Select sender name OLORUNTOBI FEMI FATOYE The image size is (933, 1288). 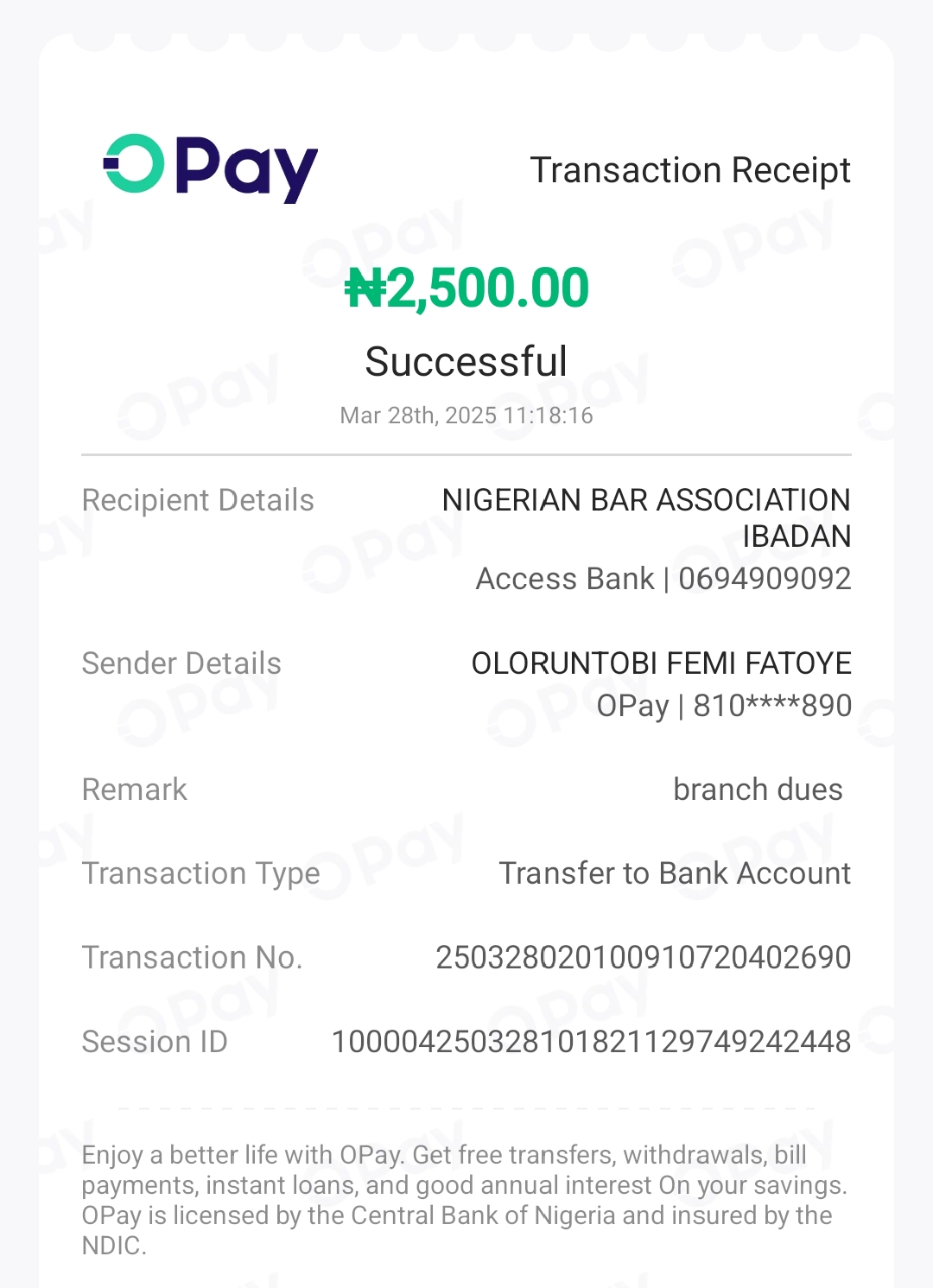point(662,663)
